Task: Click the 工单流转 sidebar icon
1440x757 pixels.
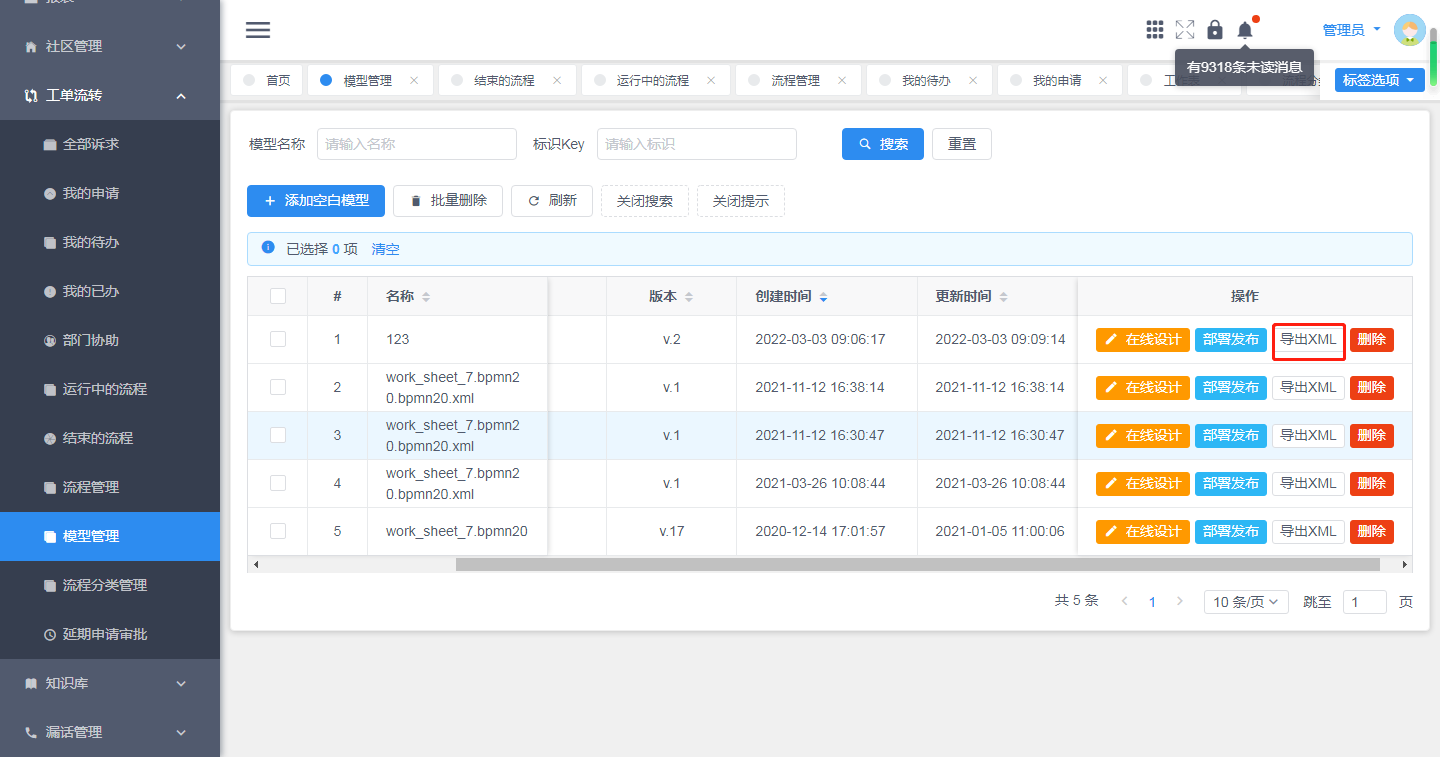Action: [31, 96]
